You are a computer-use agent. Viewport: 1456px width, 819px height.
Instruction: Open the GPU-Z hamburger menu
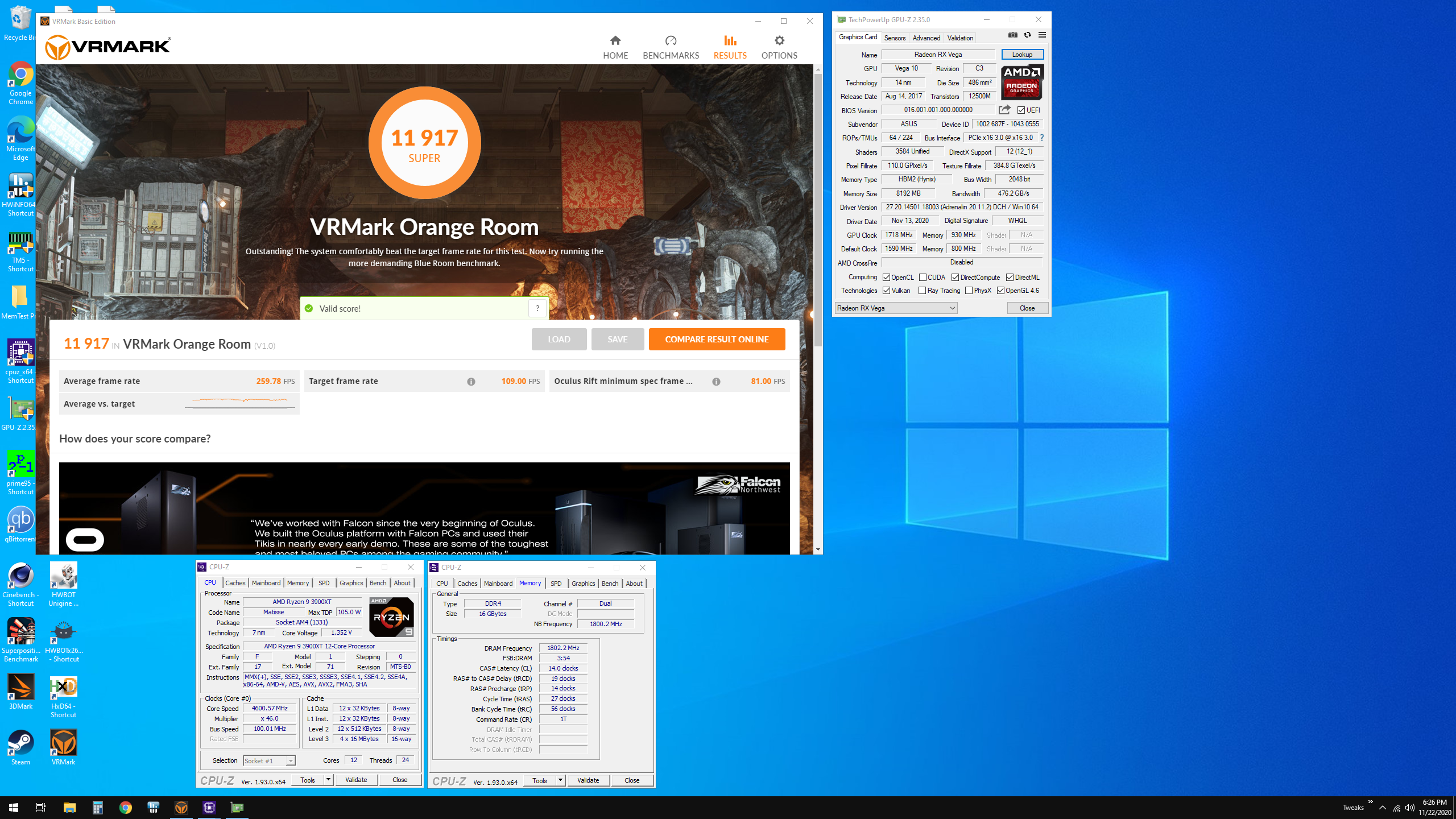click(1042, 35)
